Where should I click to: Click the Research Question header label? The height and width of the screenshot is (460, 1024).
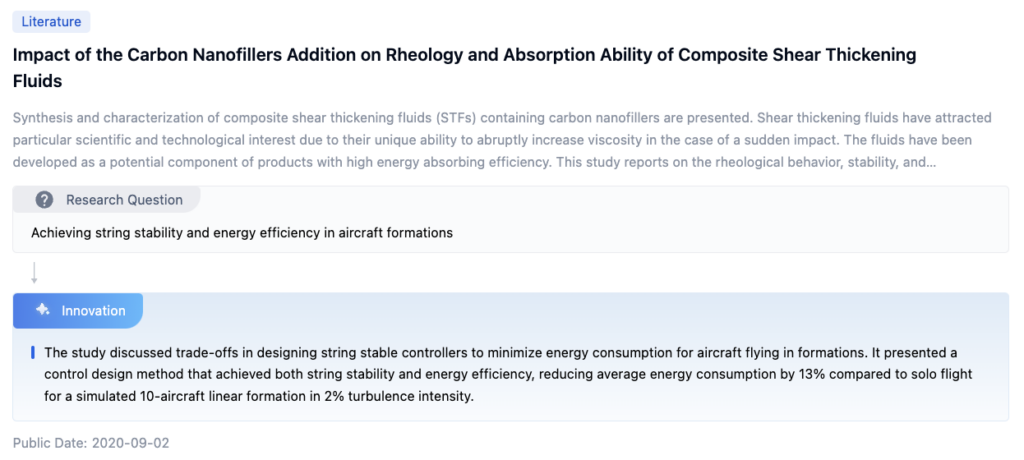[x=124, y=200]
